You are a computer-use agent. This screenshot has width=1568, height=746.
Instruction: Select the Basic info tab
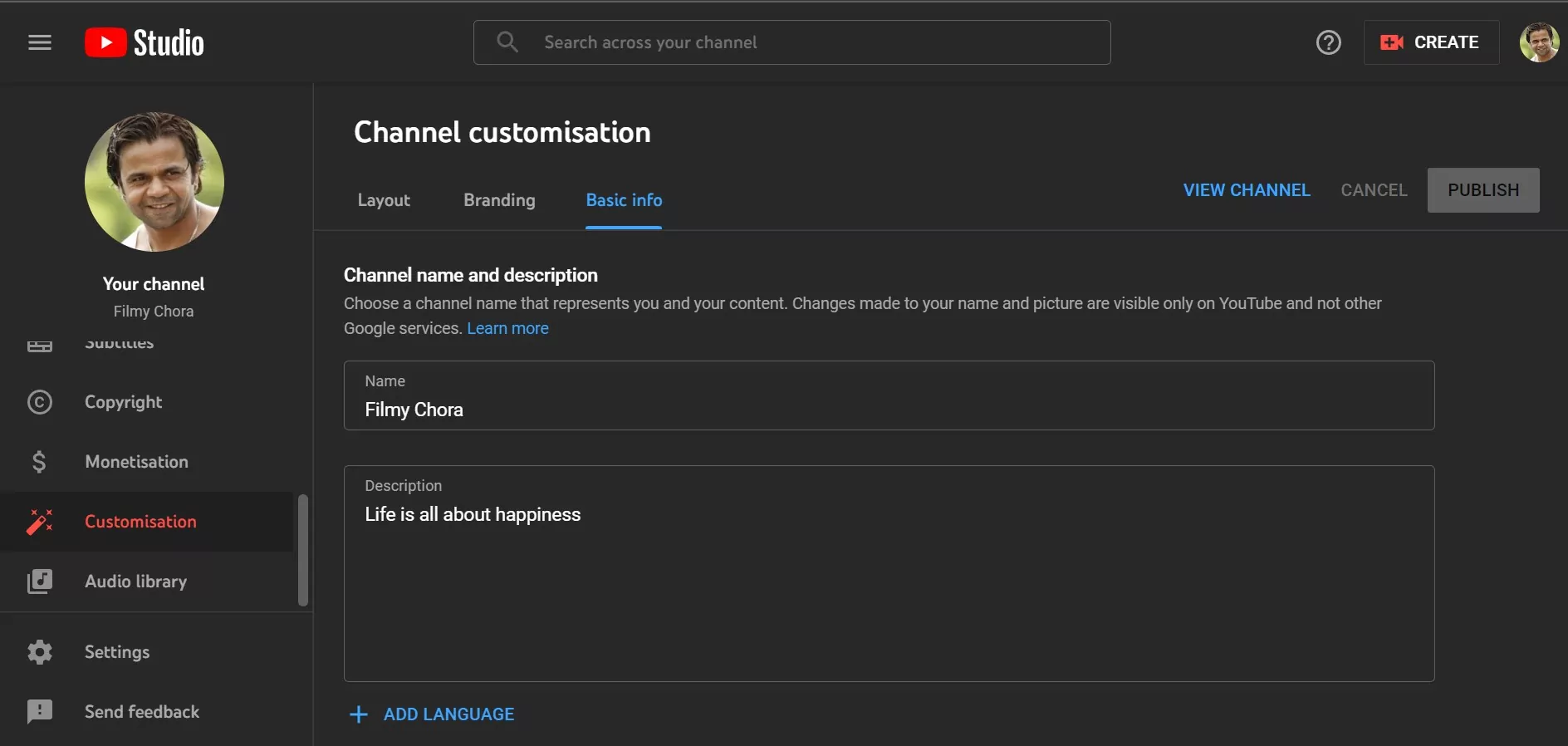[x=624, y=200]
